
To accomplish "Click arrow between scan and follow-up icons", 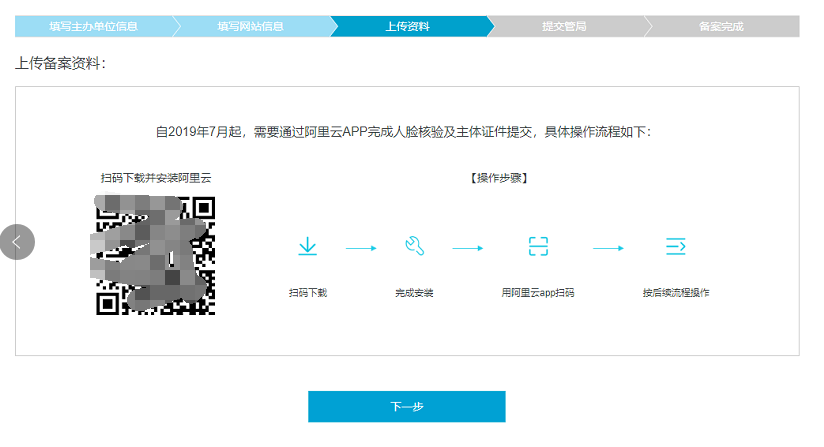I will (x=608, y=247).
